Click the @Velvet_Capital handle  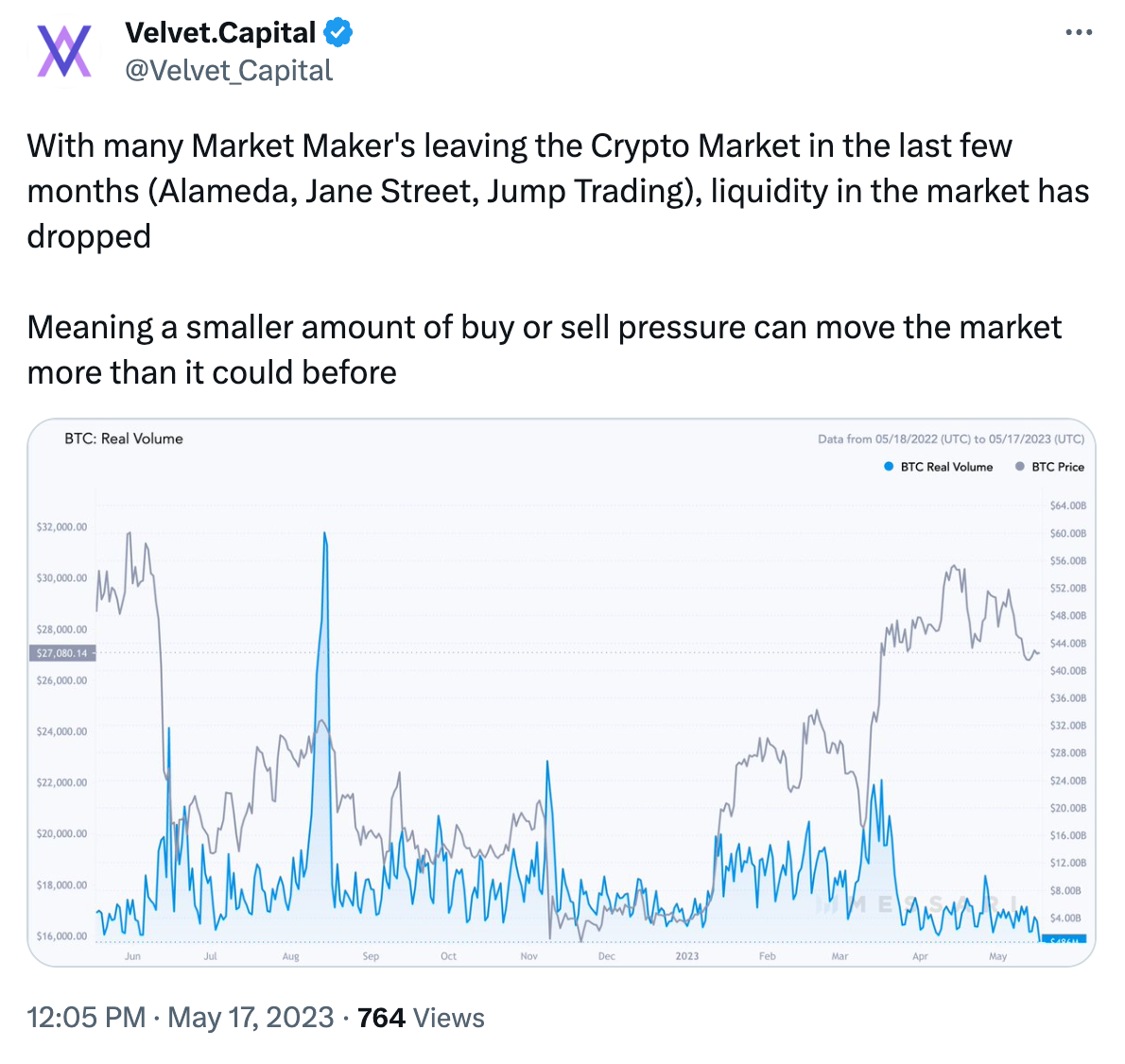(x=229, y=71)
